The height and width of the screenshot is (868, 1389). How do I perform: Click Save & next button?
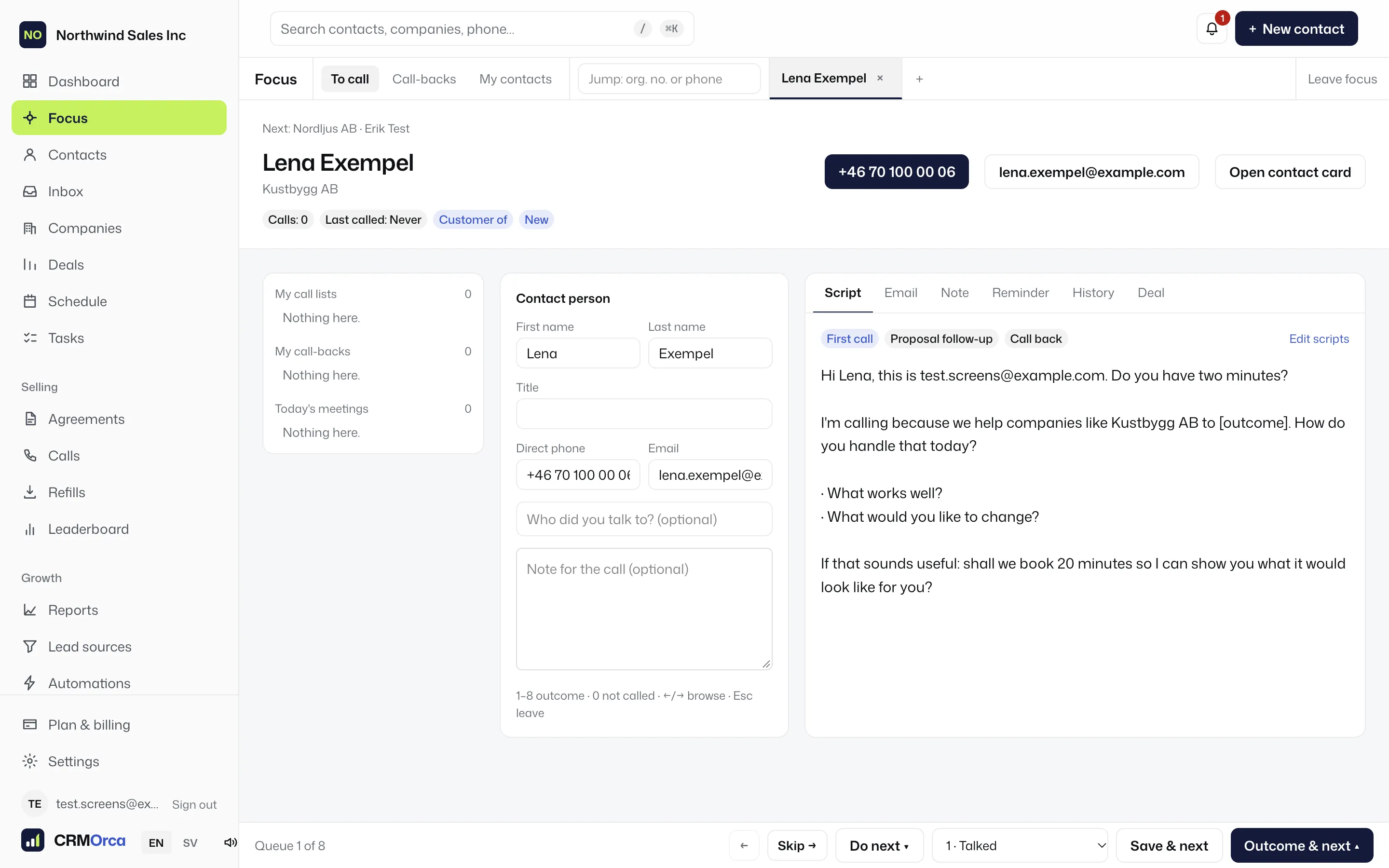point(1169,846)
